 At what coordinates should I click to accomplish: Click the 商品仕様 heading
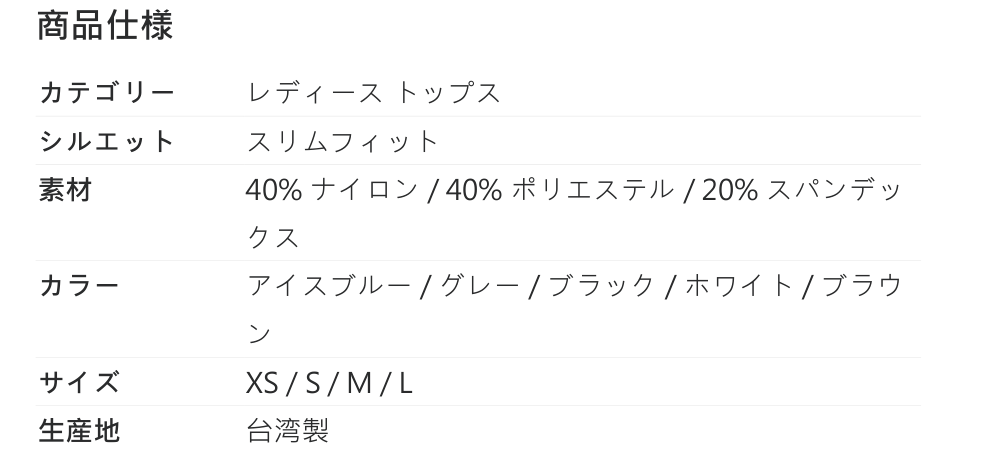pos(105,26)
